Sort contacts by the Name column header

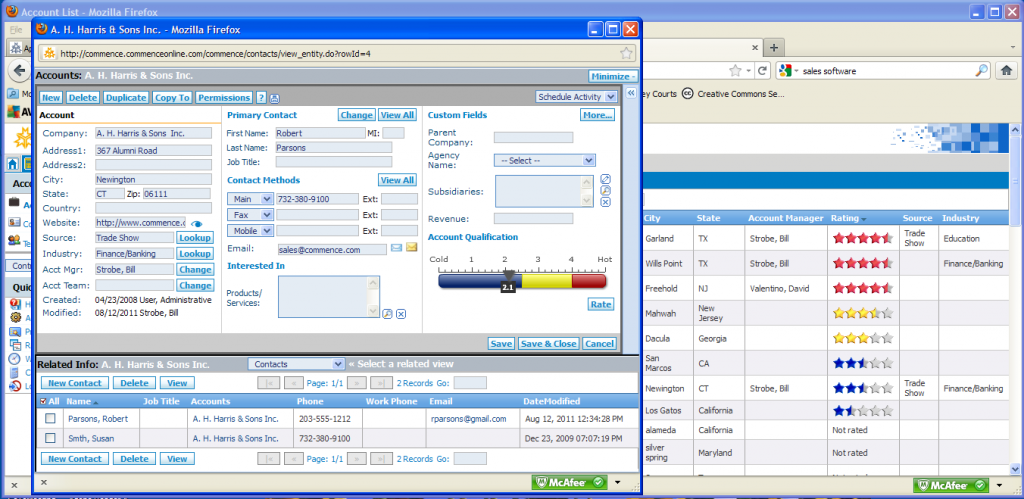(x=78, y=401)
